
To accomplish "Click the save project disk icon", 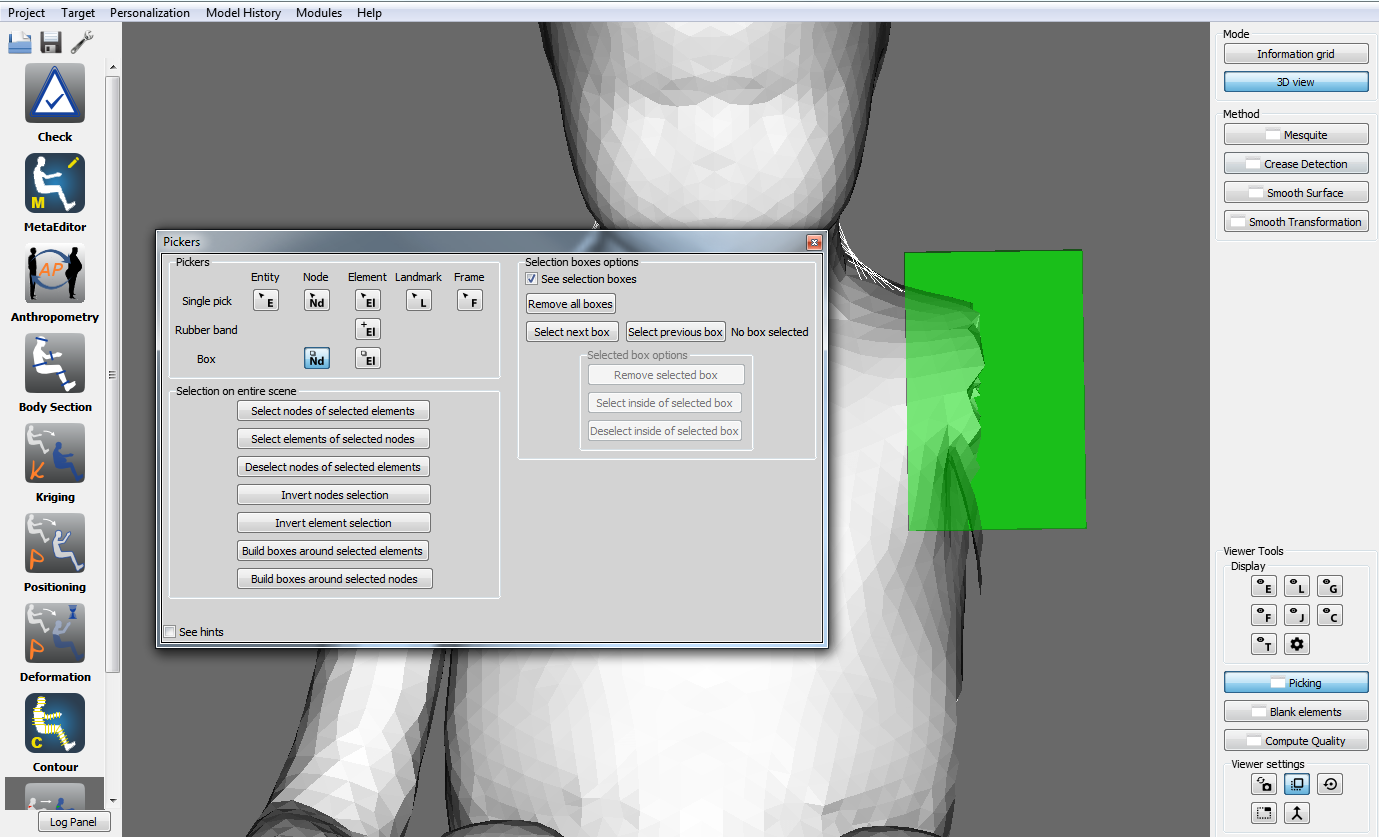I will (51, 42).
